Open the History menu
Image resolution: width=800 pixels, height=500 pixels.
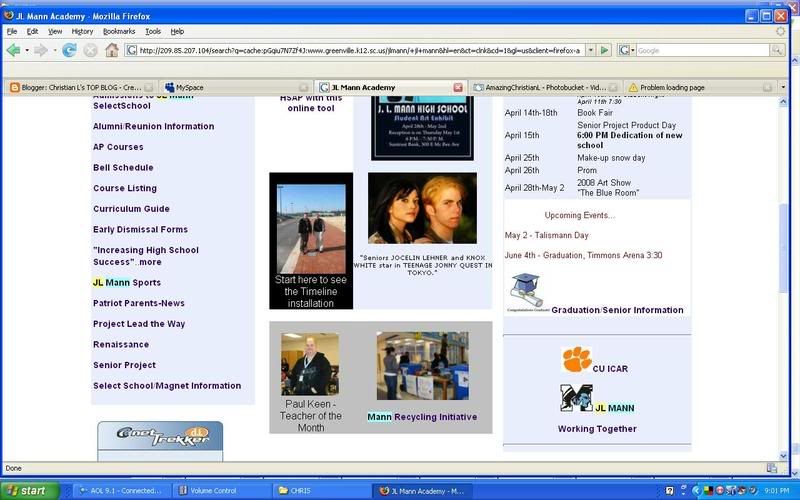82,32
